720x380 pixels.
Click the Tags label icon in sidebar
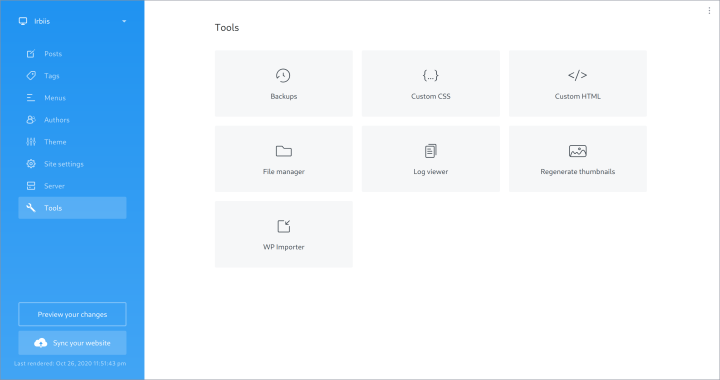[x=31, y=76]
